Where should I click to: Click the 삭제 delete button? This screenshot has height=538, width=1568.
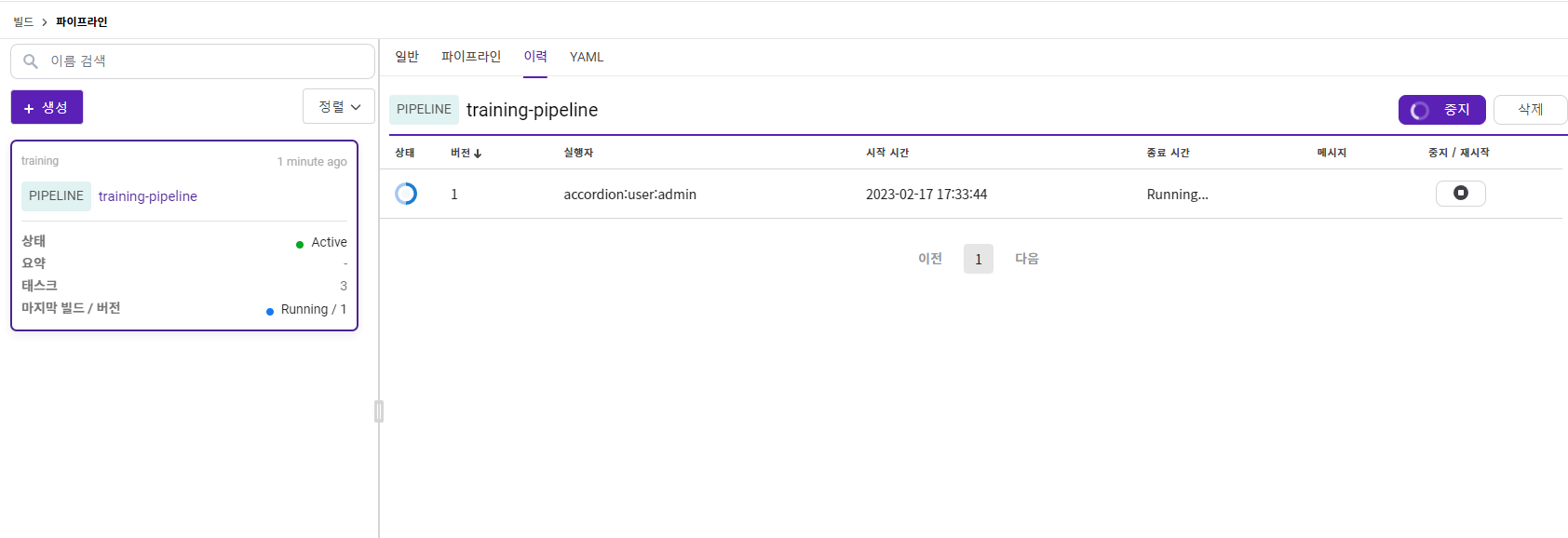click(1530, 110)
